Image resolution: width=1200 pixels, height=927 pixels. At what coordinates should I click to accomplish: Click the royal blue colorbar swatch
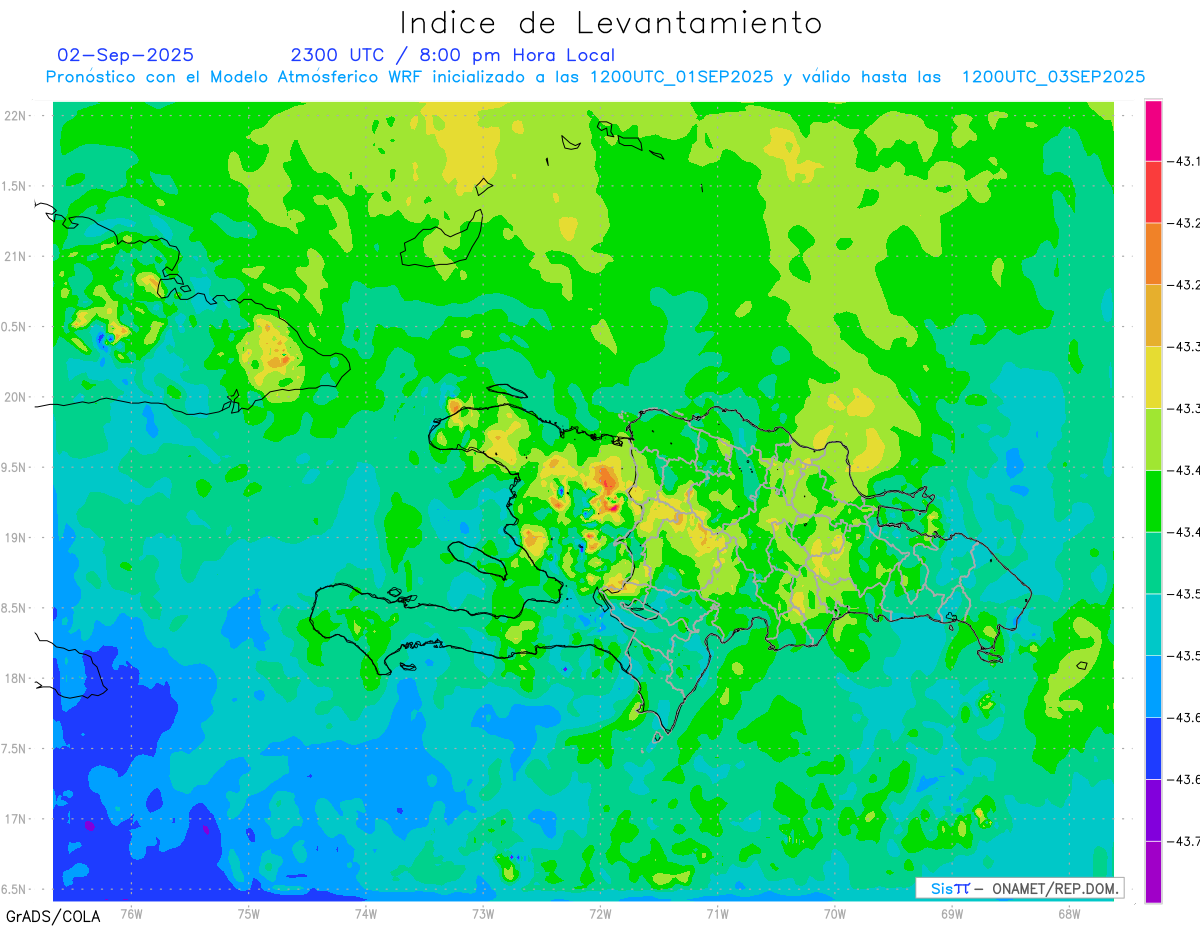[x=1153, y=748]
